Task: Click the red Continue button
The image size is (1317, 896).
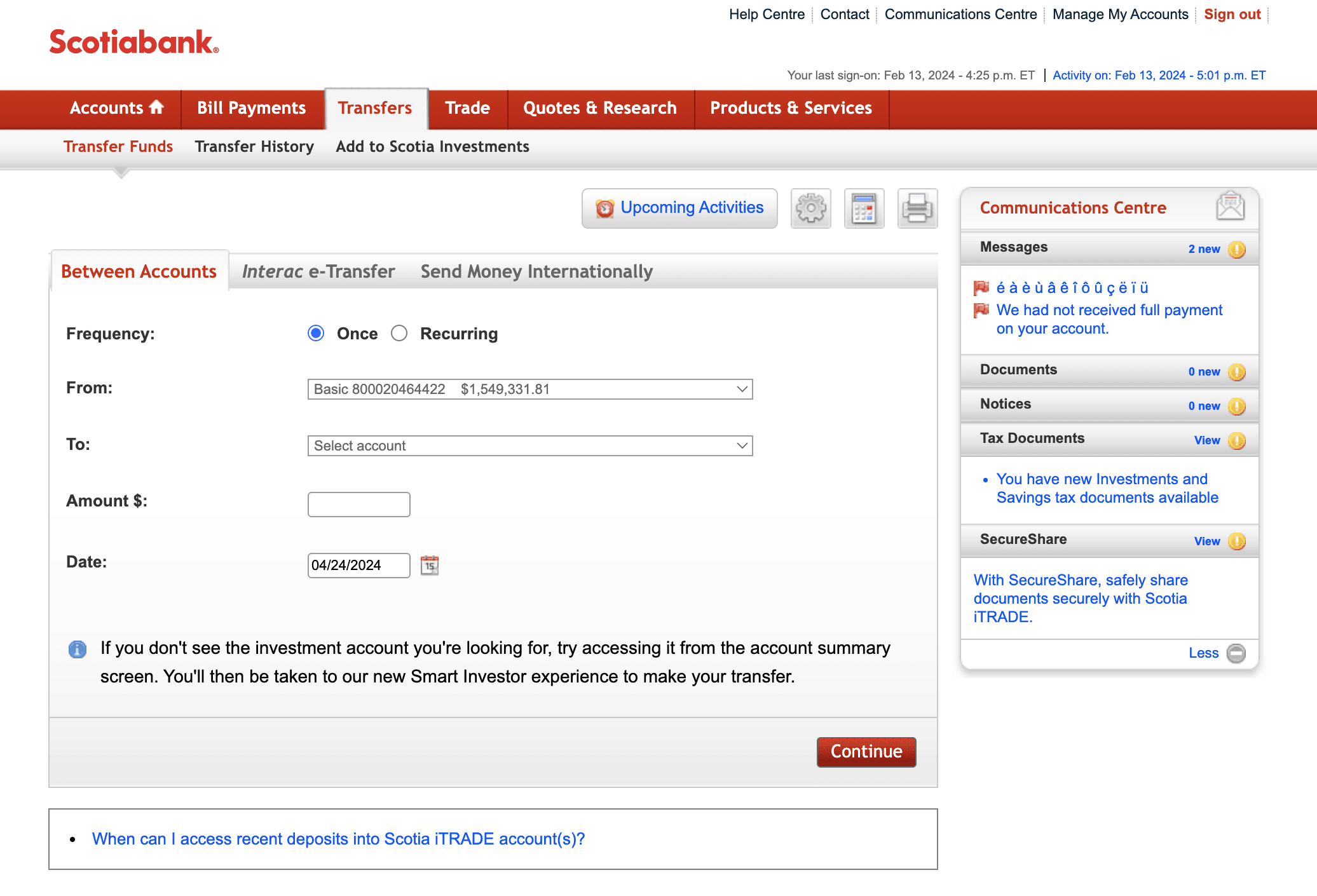Action: click(x=866, y=751)
